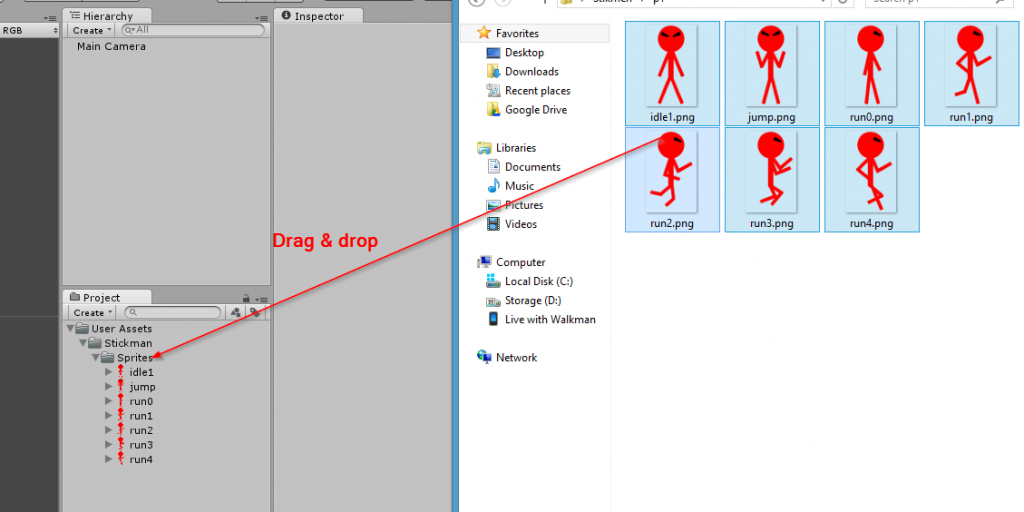This screenshot has height=512, width=1024.
Task: Collapse the Sprites folder disclosure triangle
Action: [x=96, y=358]
